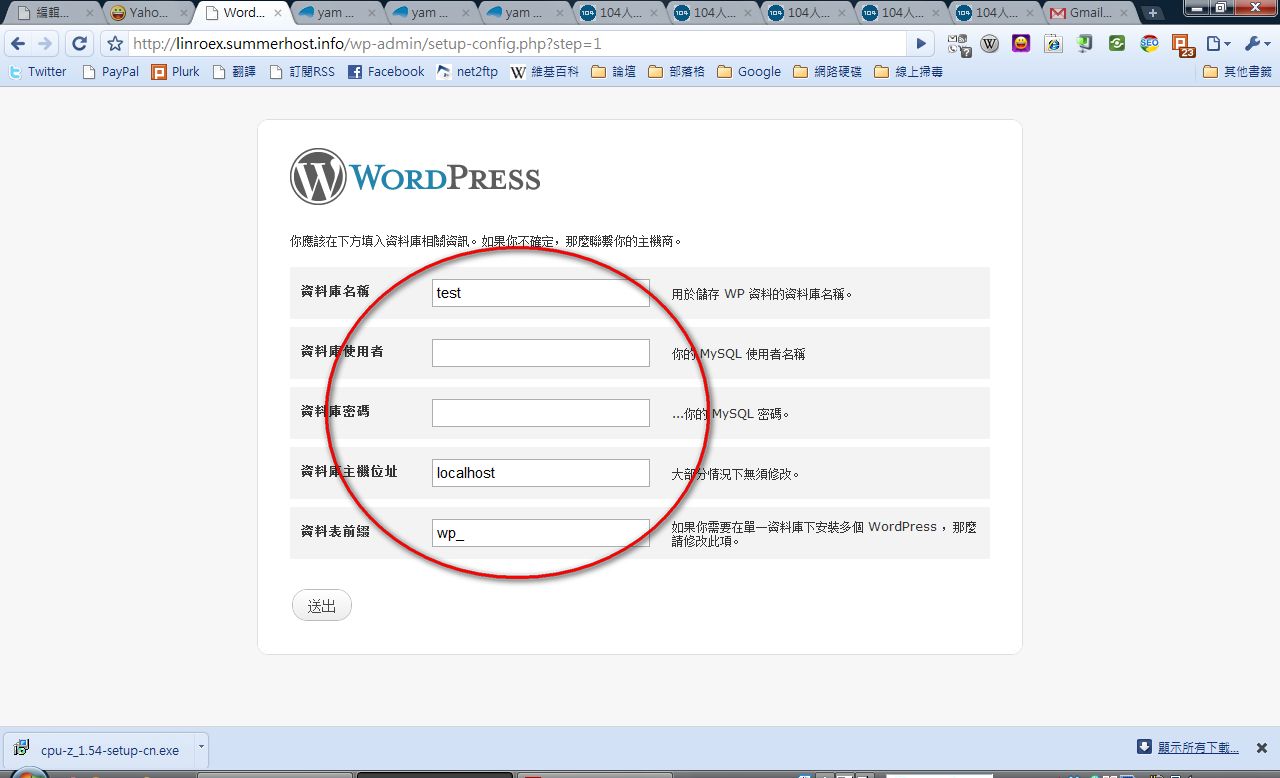Click the forward navigation arrow
Screen dimensions: 1280x778
[x=45, y=44]
